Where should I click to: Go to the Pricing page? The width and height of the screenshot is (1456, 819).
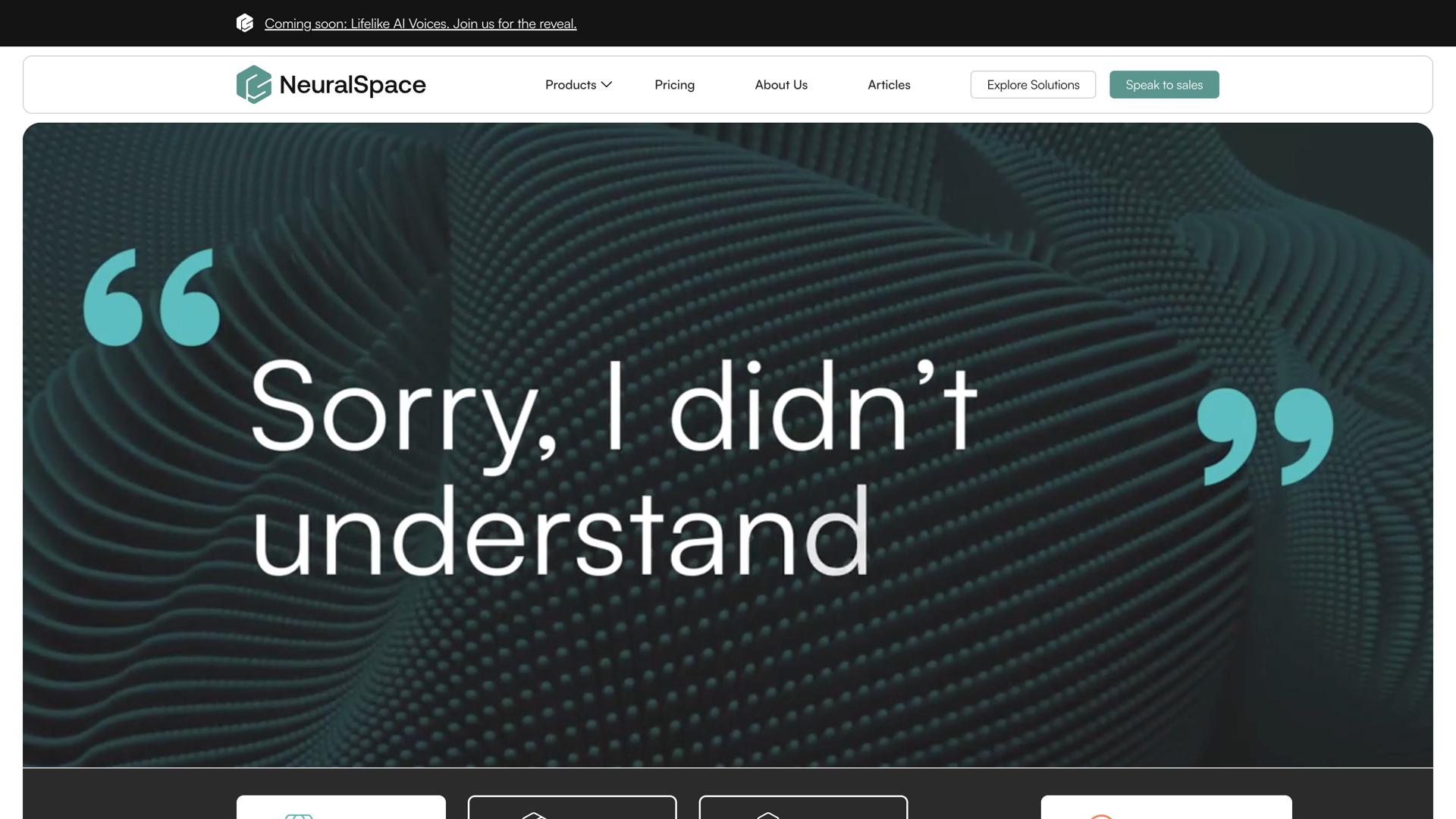(674, 84)
